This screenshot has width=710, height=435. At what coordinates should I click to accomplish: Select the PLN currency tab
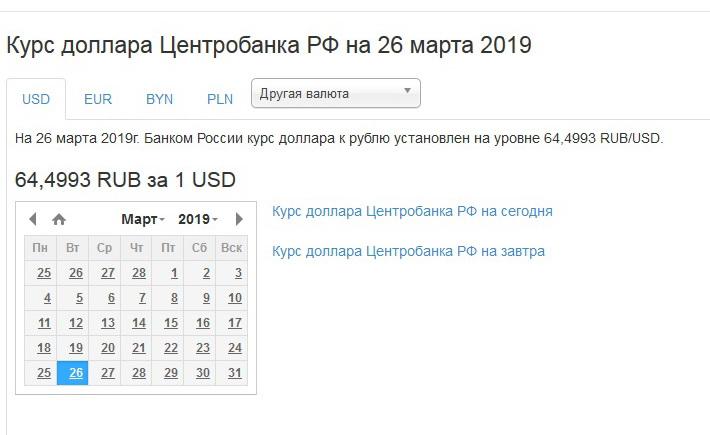click(220, 99)
